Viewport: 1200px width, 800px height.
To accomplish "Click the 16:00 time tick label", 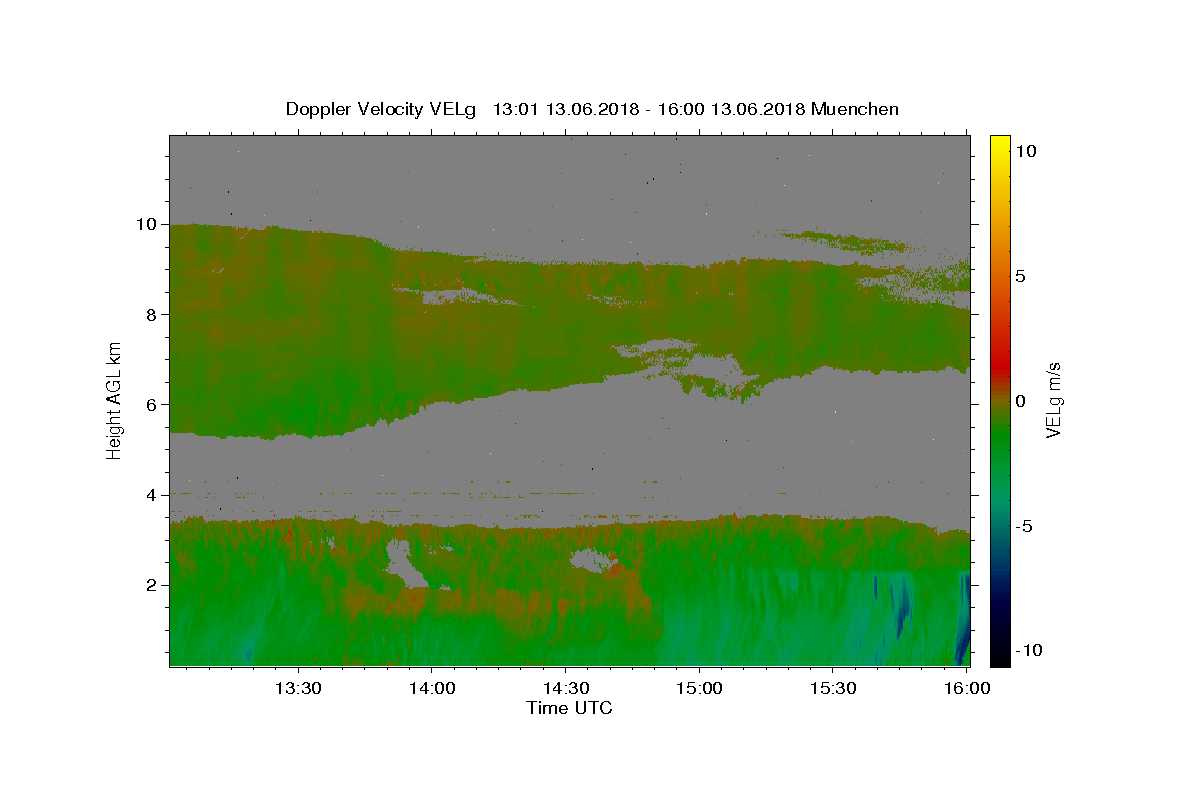I will pyautogui.click(x=966, y=689).
